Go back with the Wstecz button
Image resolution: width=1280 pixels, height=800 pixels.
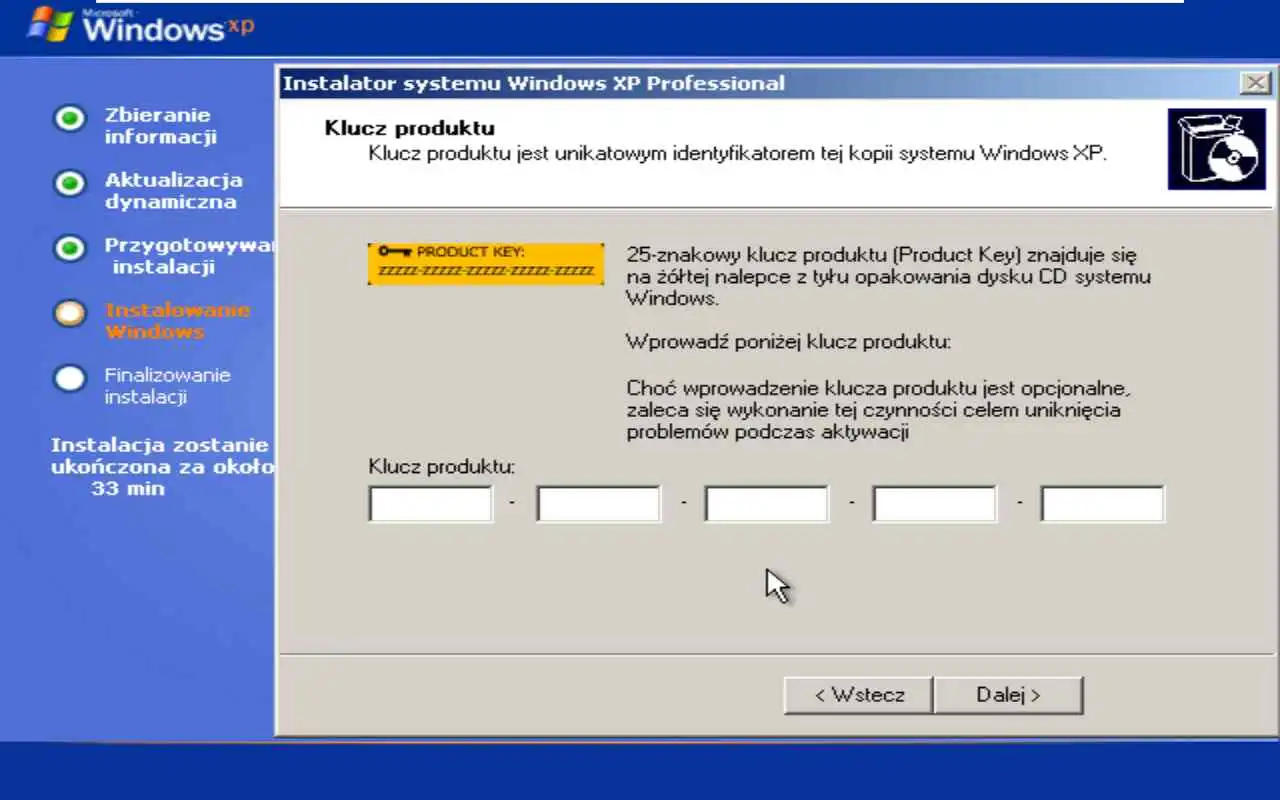pos(858,695)
